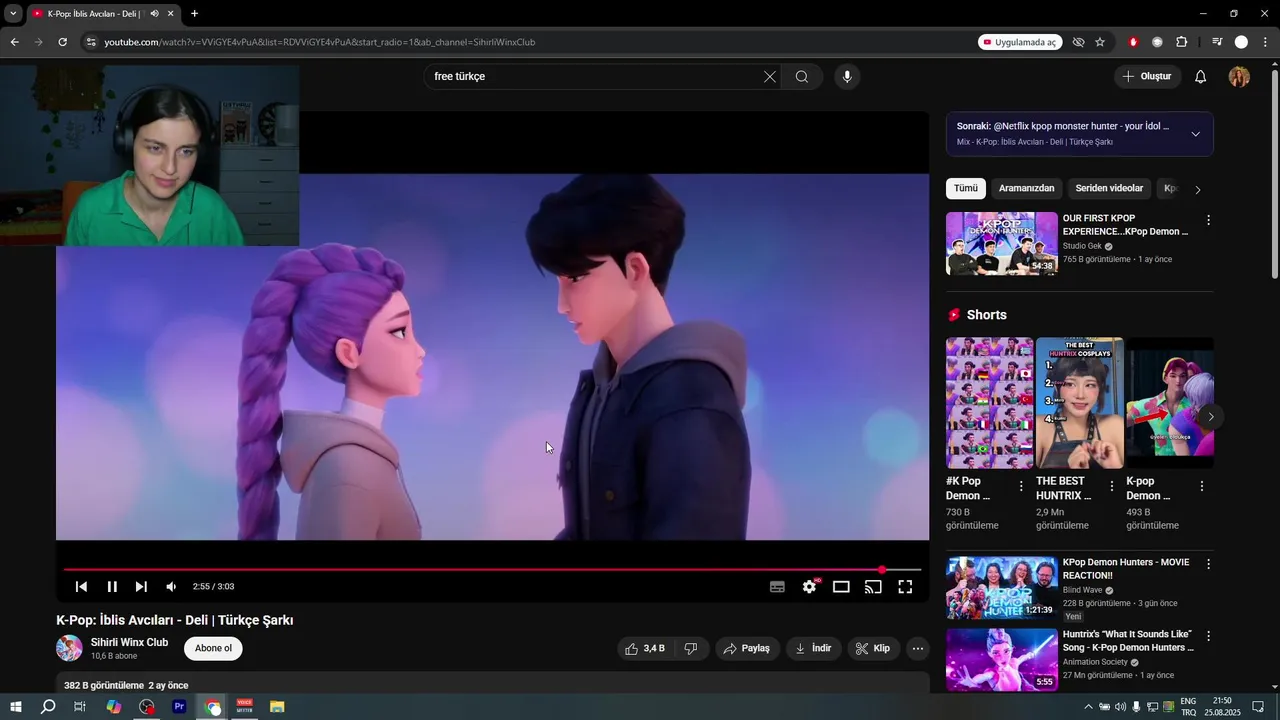The height and width of the screenshot is (720, 1280).
Task: Run search with the magnifier button
Action: (802, 77)
